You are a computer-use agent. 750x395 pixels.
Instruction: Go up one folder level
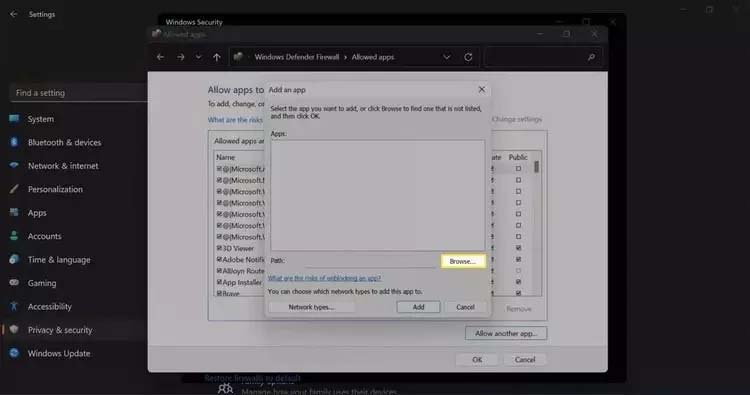(217, 57)
